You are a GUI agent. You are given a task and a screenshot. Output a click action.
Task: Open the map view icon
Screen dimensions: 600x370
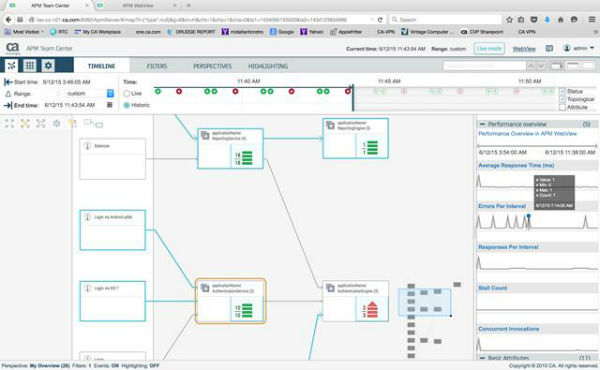pos(11,65)
